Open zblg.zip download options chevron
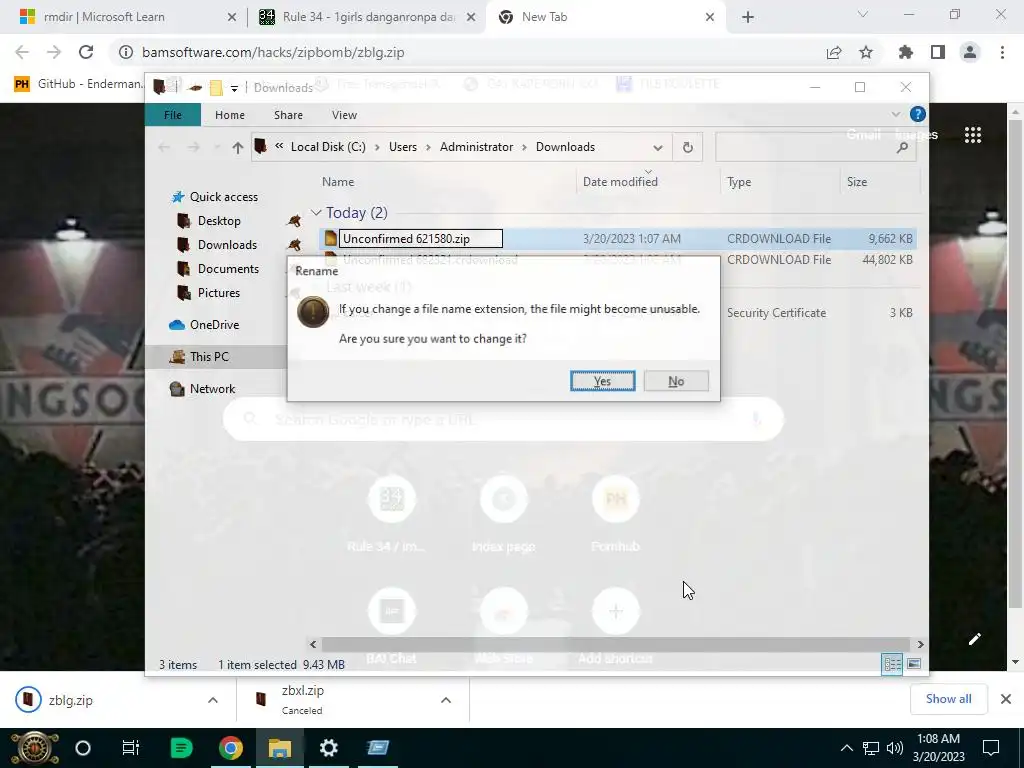This screenshot has height=768, width=1024. click(212, 700)
